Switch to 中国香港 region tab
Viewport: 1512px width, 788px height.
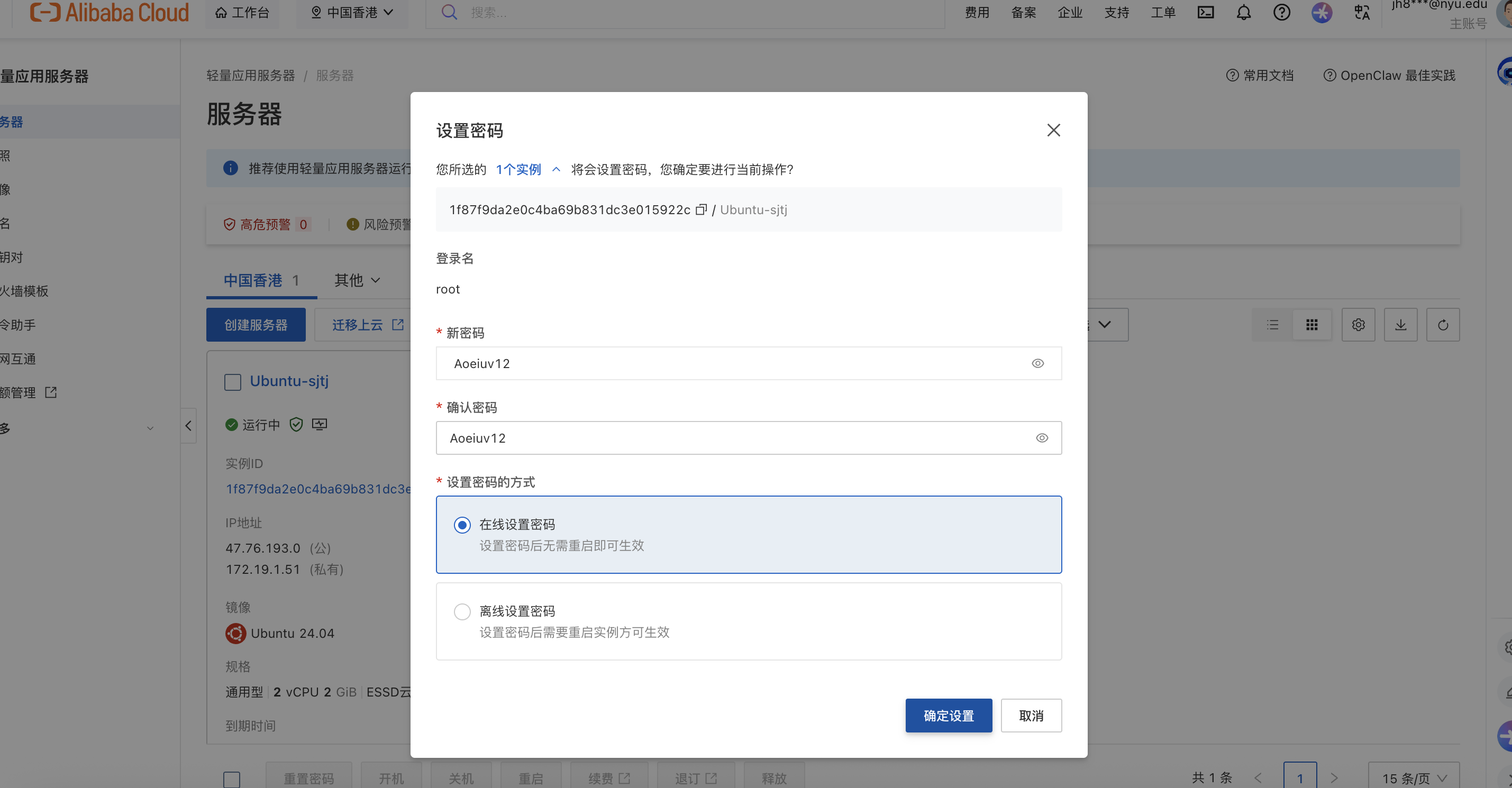click(x=261, y=280)
